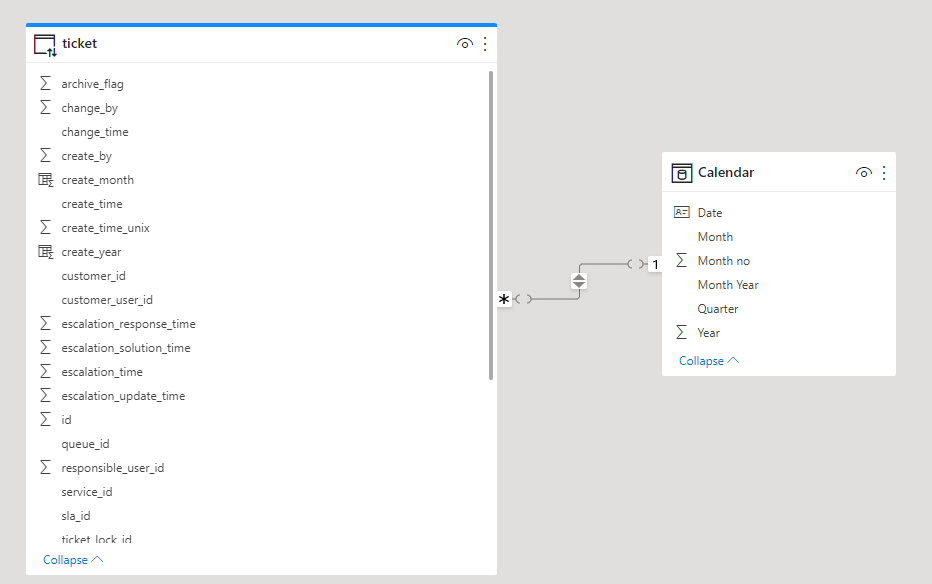Click the Calendar table icon in header

[x=682, y=173]
